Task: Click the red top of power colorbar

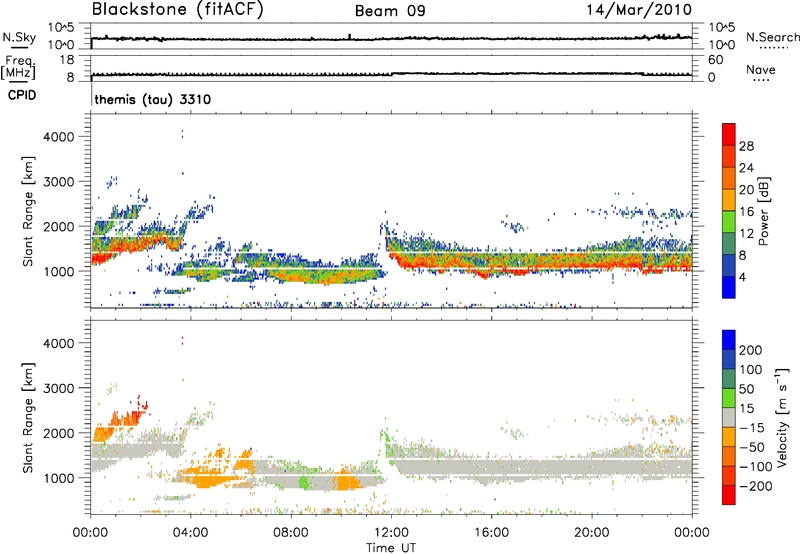Action: point(729,134)
